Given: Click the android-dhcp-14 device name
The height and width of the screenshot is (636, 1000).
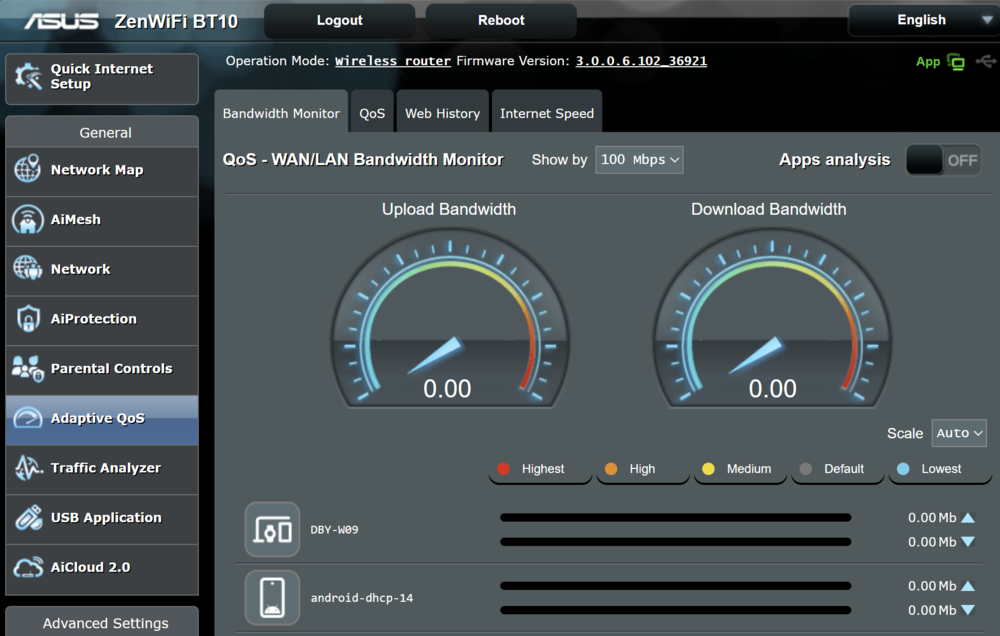Looking at the screenshot, I should click(362, 598).
